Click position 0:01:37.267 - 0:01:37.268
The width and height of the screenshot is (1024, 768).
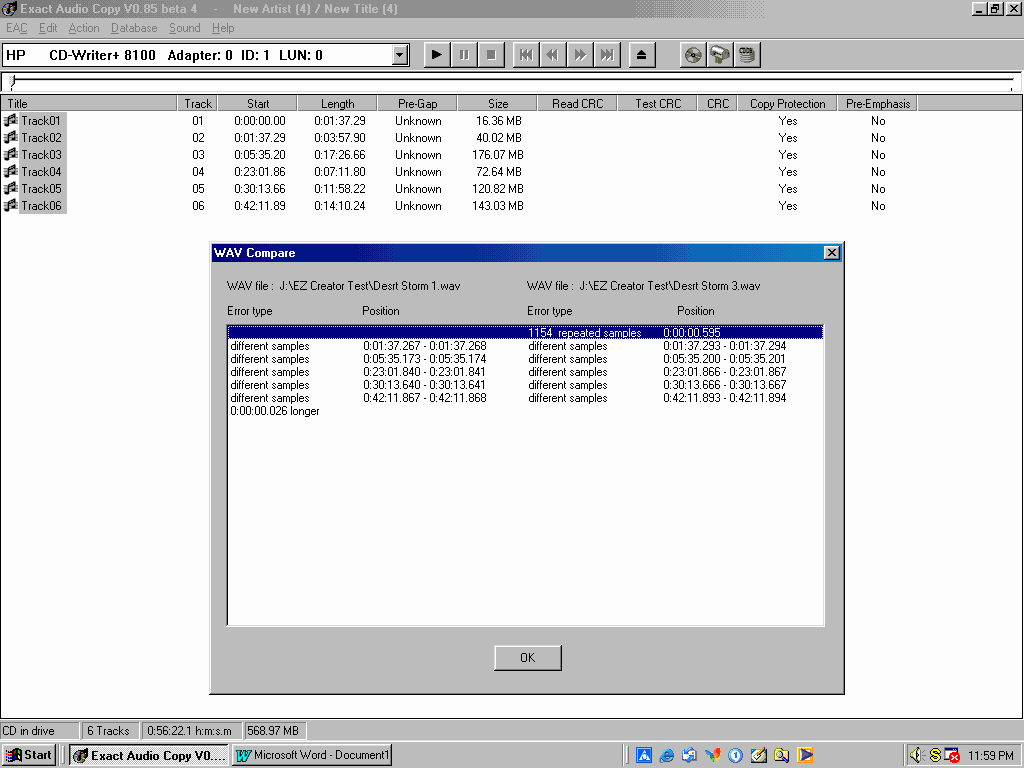[424, 345]
